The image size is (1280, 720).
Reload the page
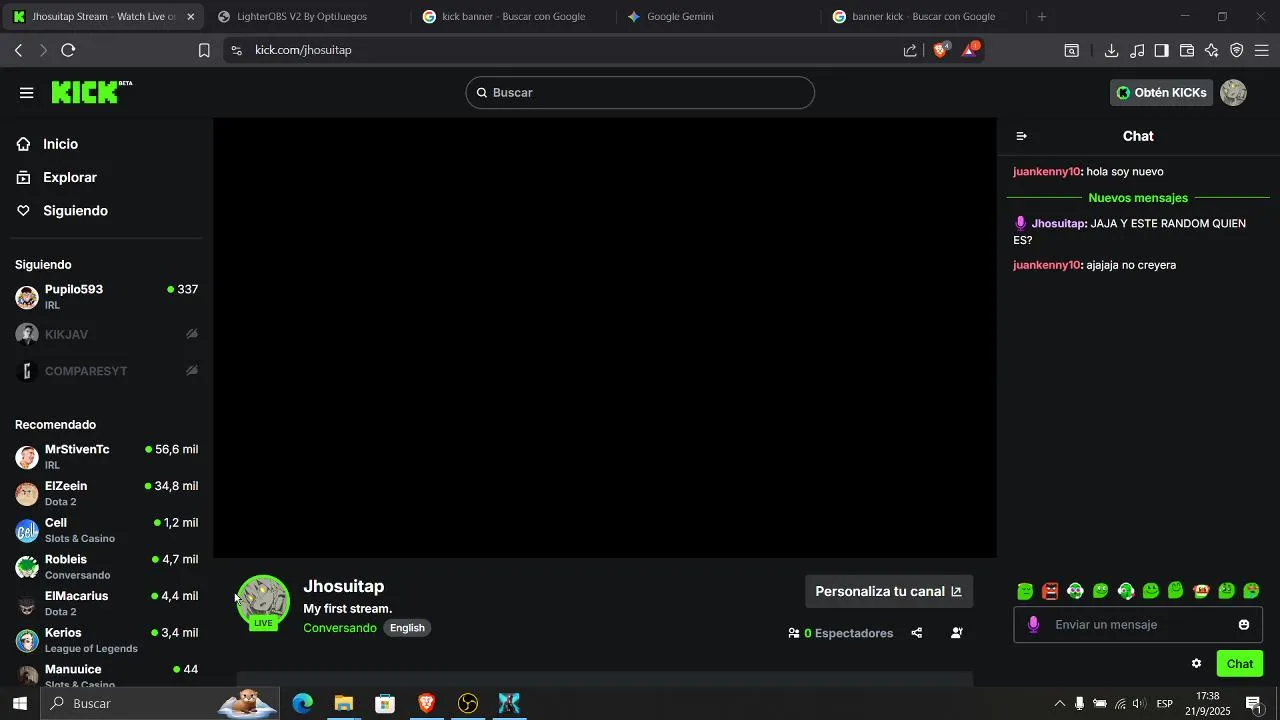(x=68, y=50)
